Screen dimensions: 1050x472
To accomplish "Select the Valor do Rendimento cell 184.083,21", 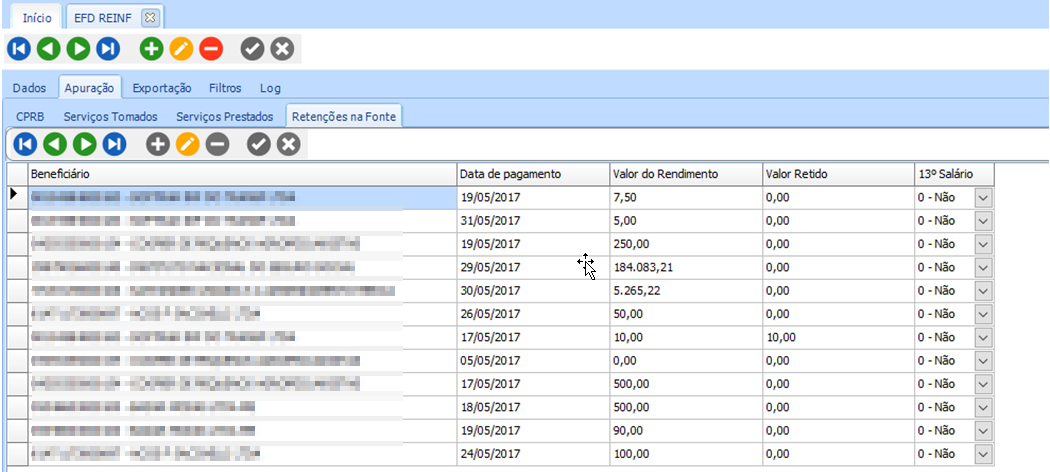I will (x=686, y=268).
